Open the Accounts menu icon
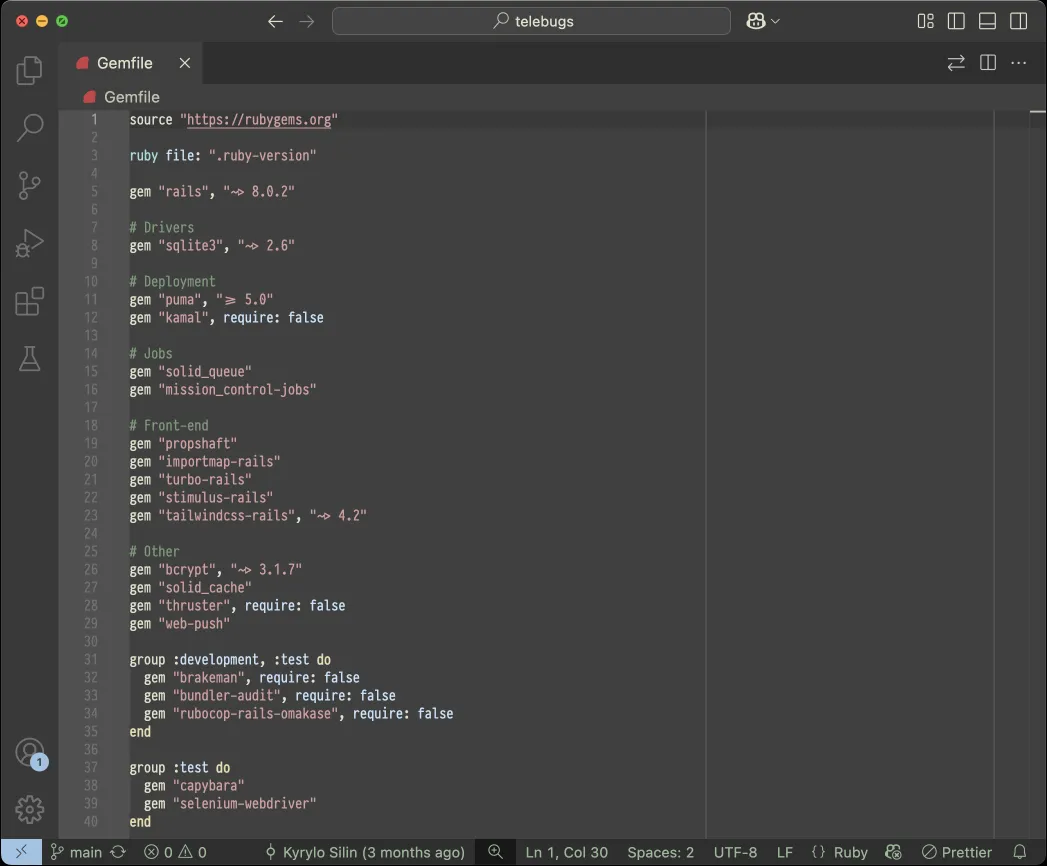Viewport: 1047px width, 866px height. pyautogui.click(x=29, y=752)
